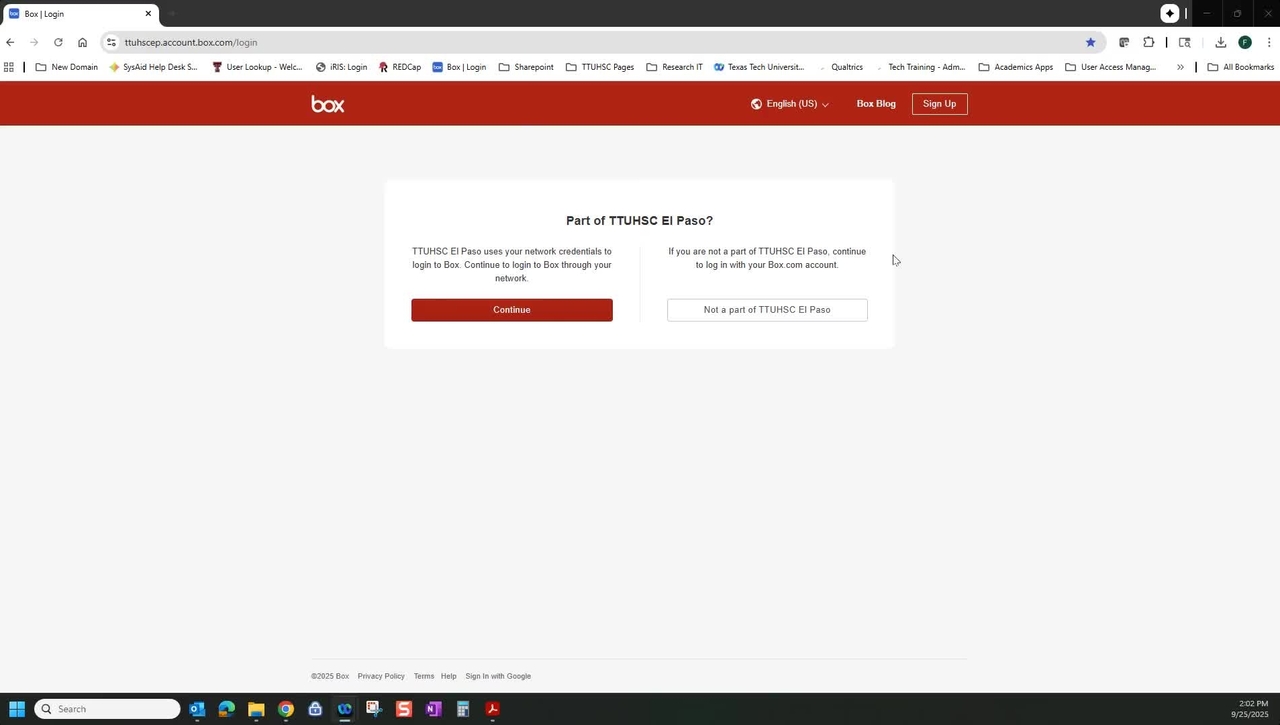The image size is (1280, 725).
Task: Open the Terms footer link
Action: (424, 676)
